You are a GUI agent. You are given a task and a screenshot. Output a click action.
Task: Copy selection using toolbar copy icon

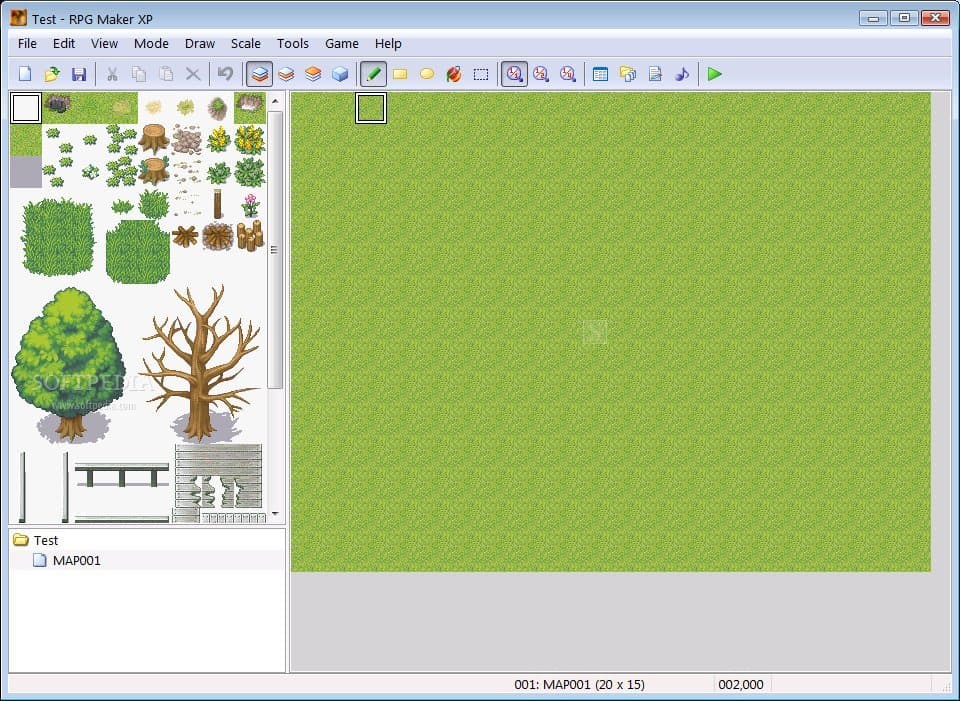pyautogui.click(x=139, y=74)
